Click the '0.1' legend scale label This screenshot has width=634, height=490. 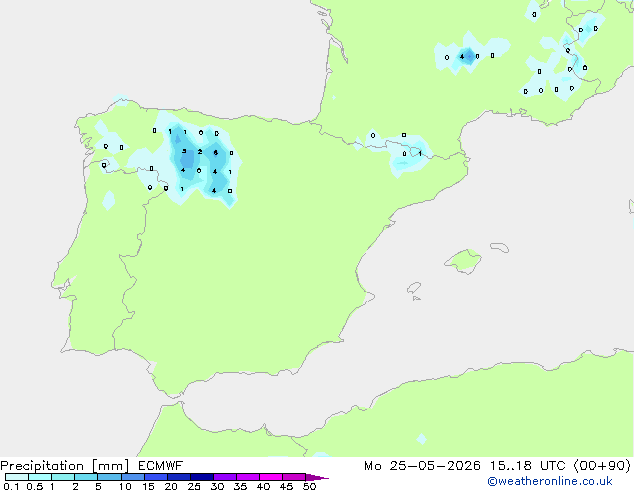tap(11, 486)
